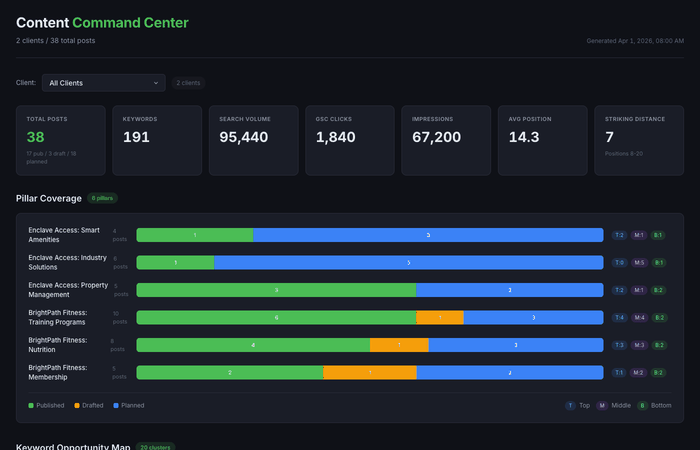Click Membership orange drafted segment
Viewport: 700px width, 450px height.
point(370,373)
